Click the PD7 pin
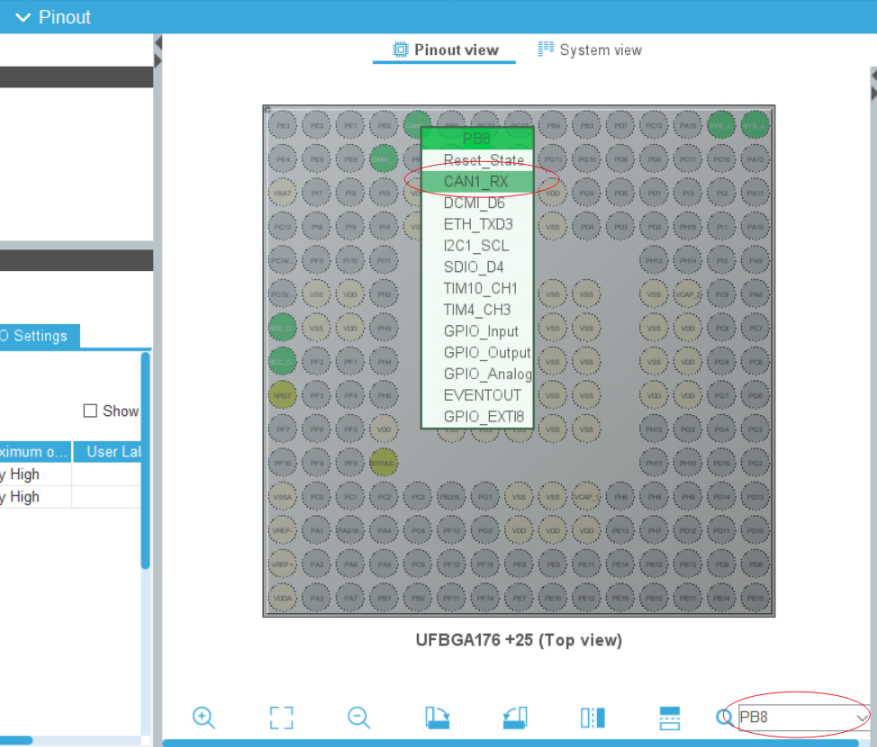This screenshot has height=747, width=877. click(620, 126)
